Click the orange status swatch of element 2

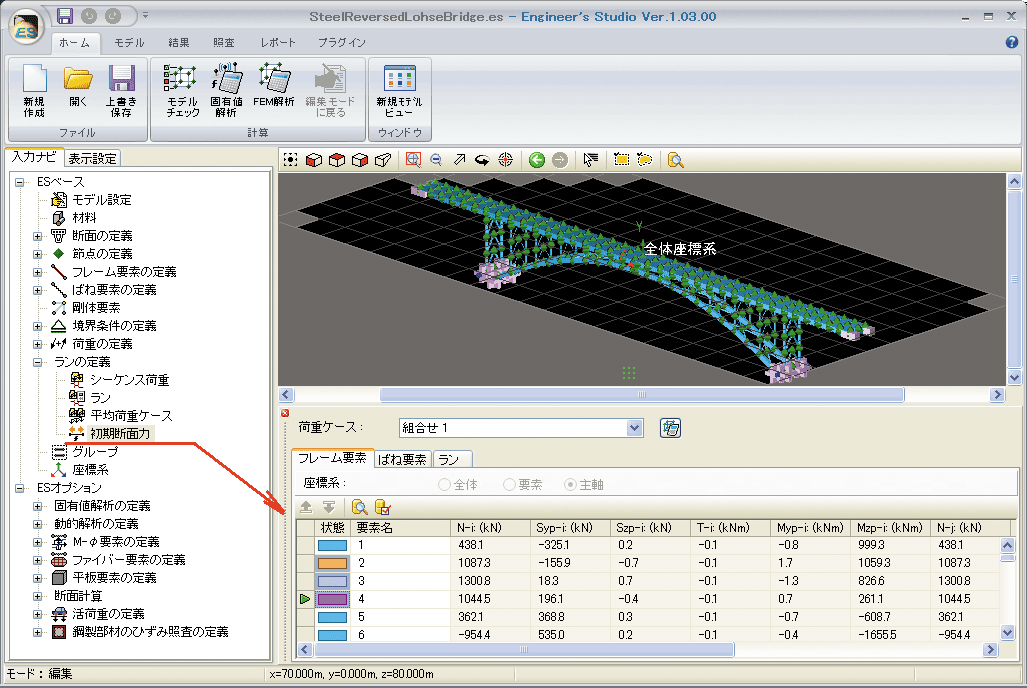click(x=332, y=563)
